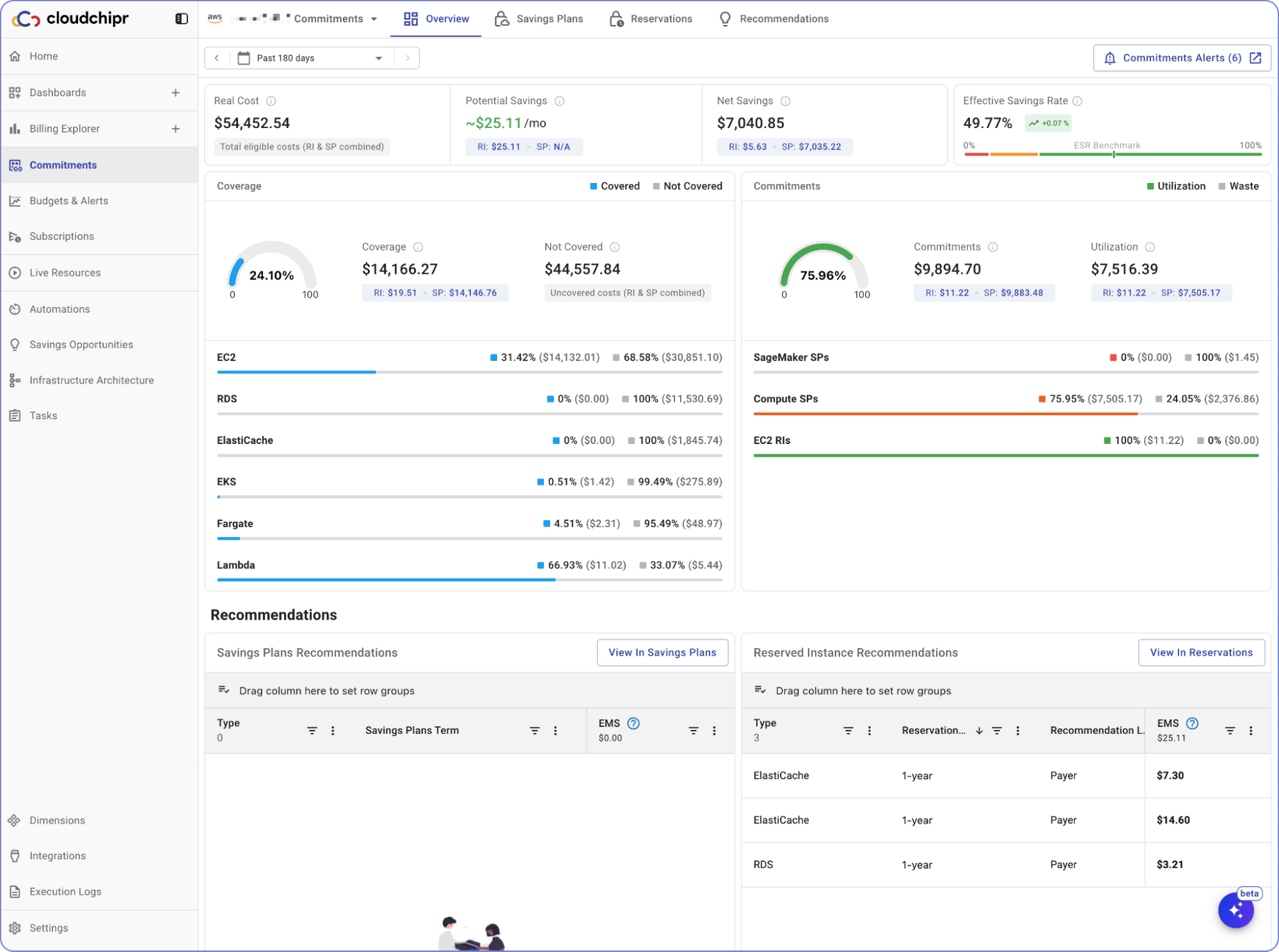Image resolution: width=1279 pixels, height=952 pixels.
Task: Open the Past 180 days date dropdown
Action: point(311,58)
